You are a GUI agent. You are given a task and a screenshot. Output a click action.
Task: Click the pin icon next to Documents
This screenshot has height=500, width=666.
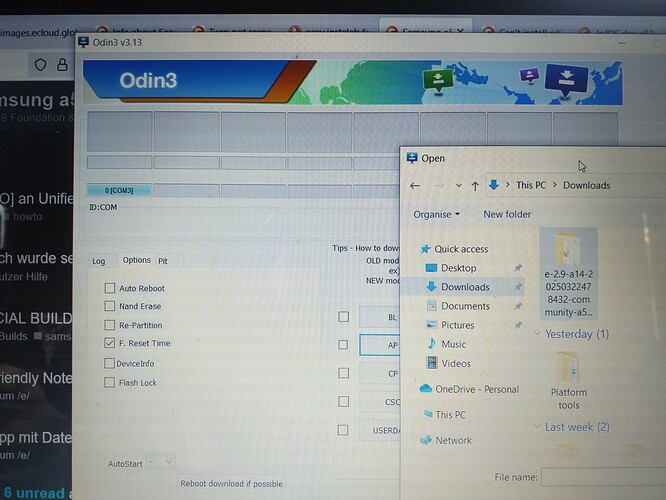518,306
